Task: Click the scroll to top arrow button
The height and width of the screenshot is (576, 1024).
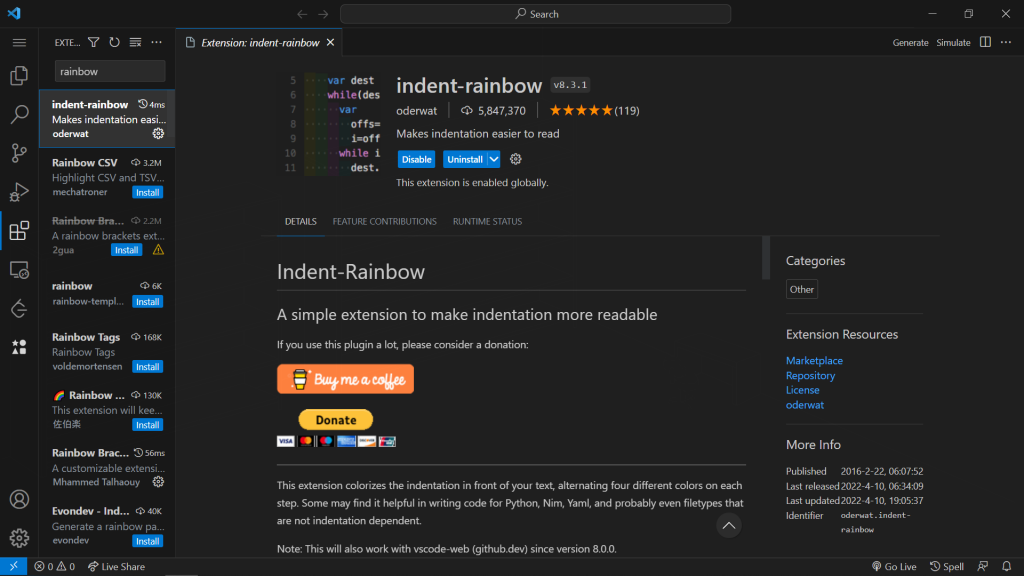Action: (728, 526)
